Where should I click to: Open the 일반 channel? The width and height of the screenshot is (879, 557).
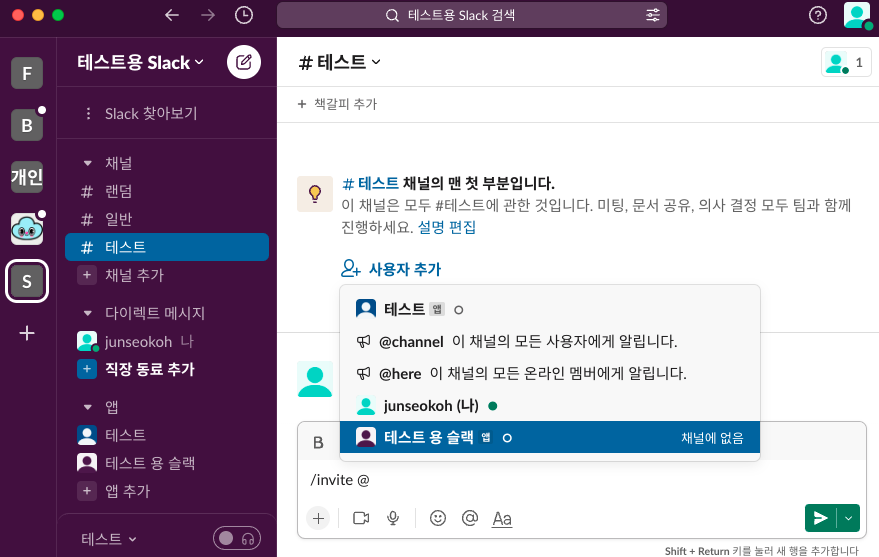tap(167, 219)
